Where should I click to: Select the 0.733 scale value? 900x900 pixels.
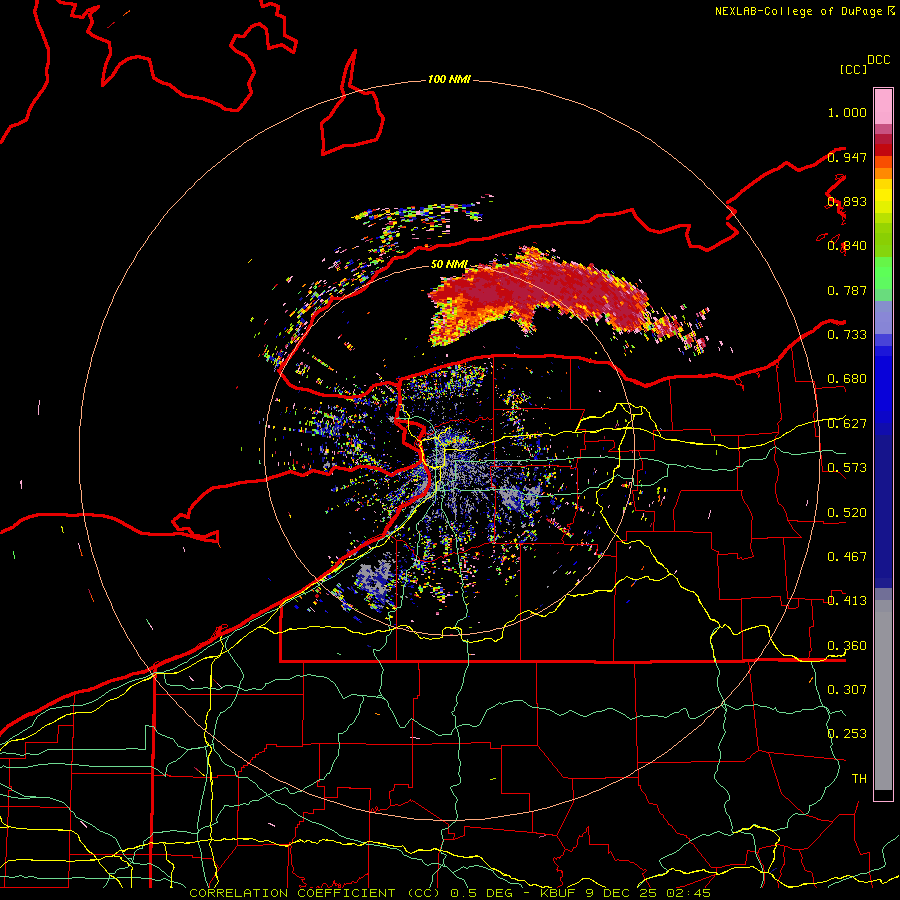(x=847, y=335)
